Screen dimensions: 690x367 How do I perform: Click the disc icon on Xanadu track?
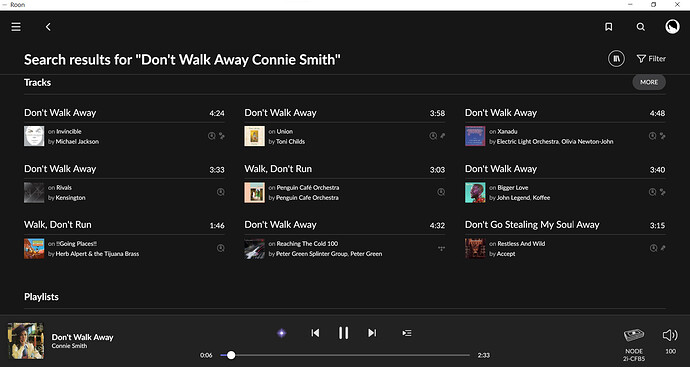tap(653, 136)
